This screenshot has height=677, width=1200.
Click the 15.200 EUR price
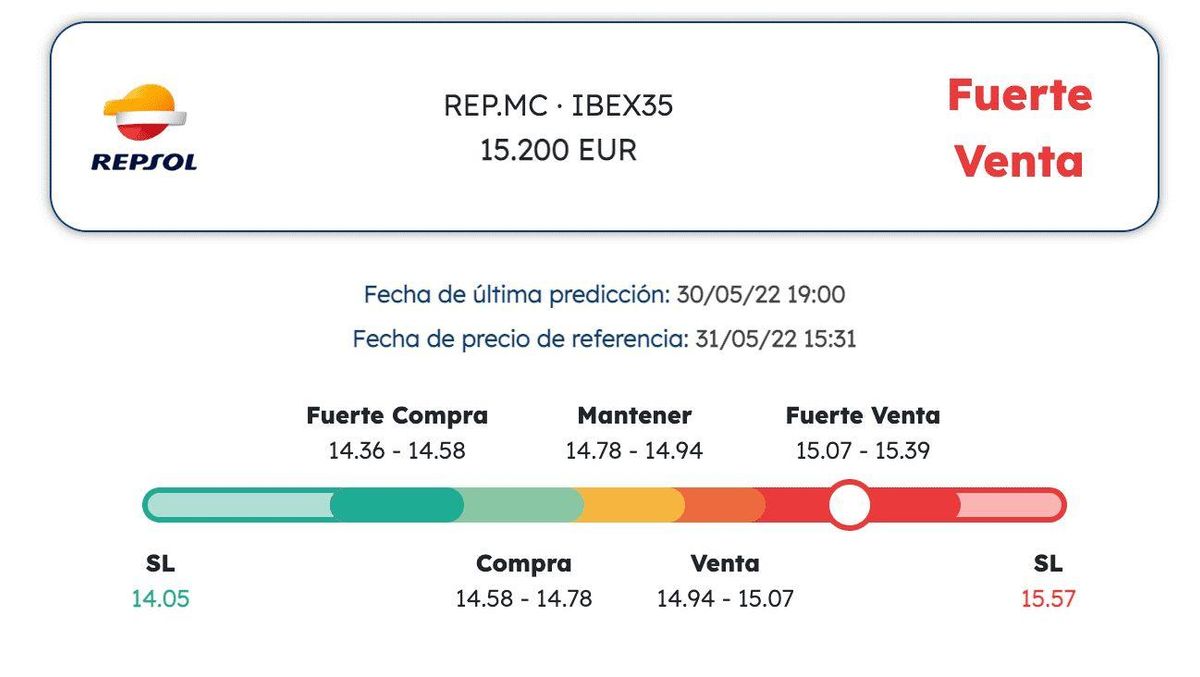pos(558,150)
